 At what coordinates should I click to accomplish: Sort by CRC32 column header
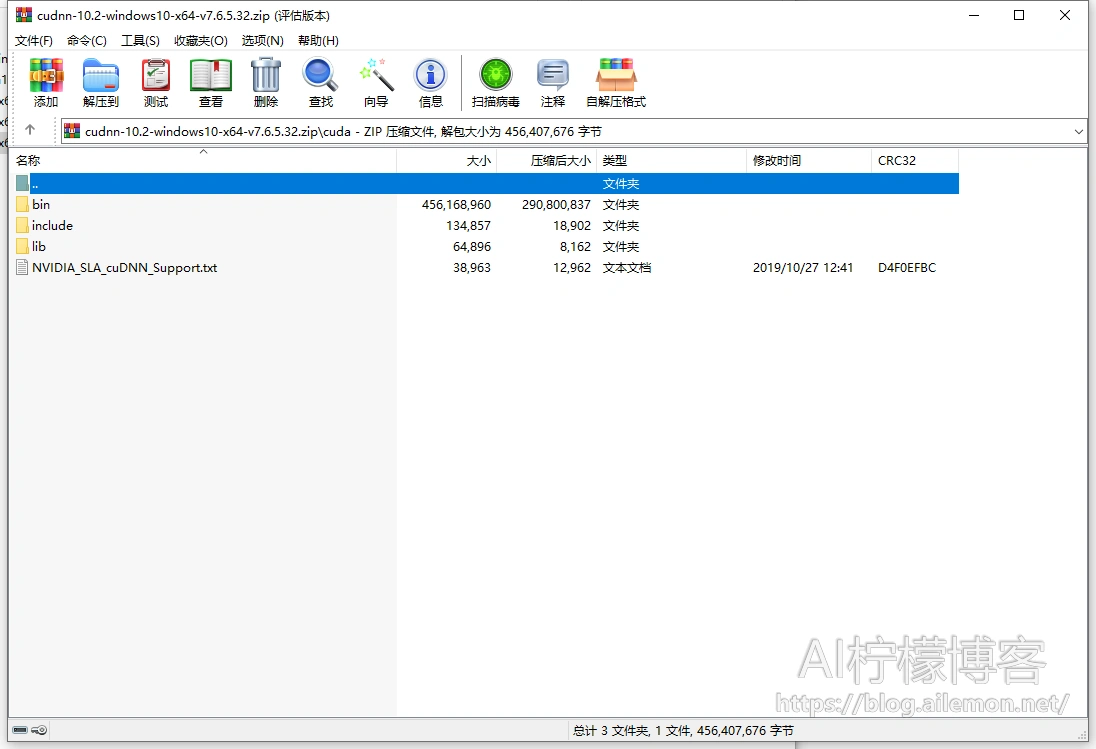click(x=915, y=160)
